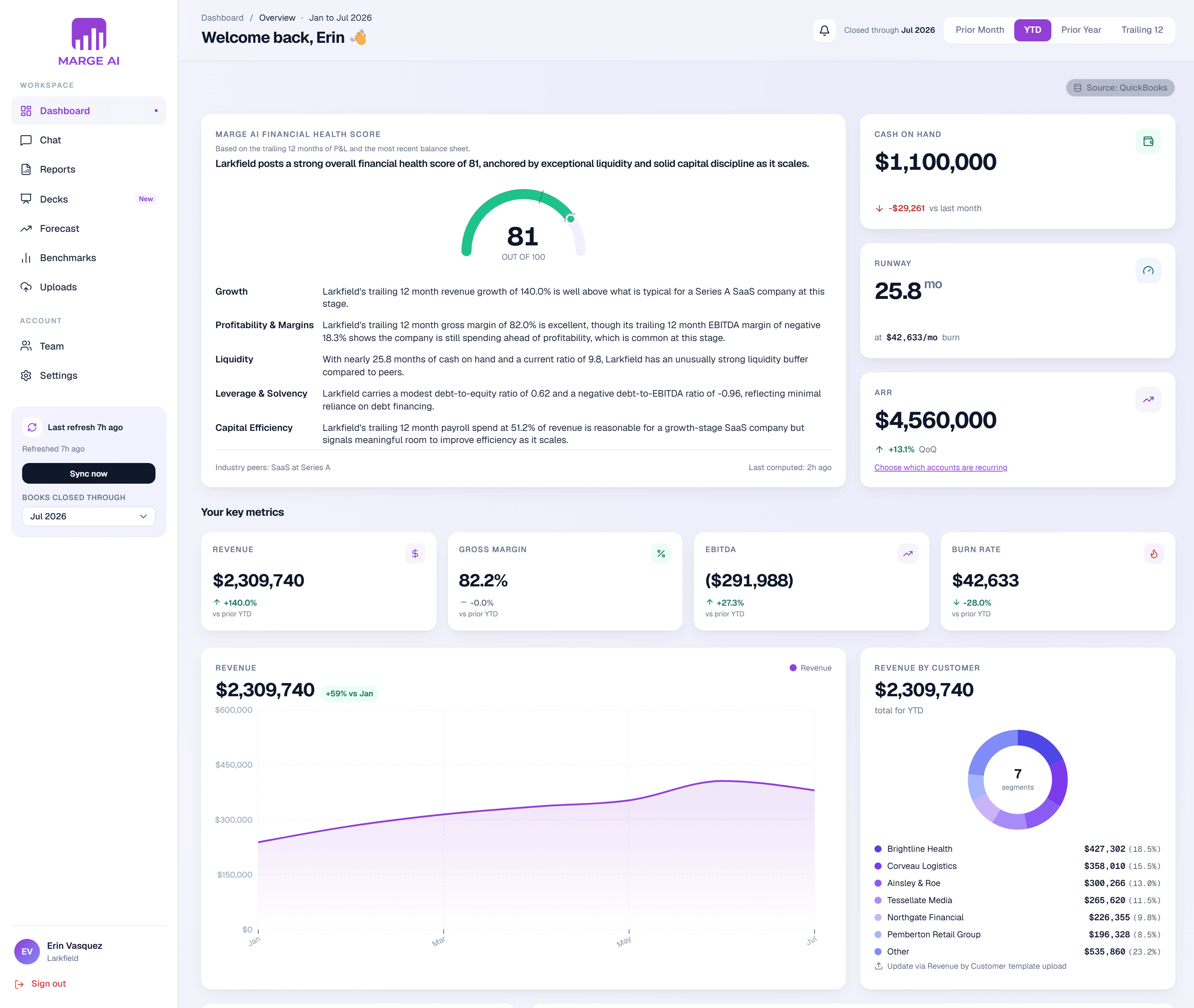The height and width of the screenshot is (1008, 1194).
Task: Open Decks from the sidebar
Action: coord(88,199)
